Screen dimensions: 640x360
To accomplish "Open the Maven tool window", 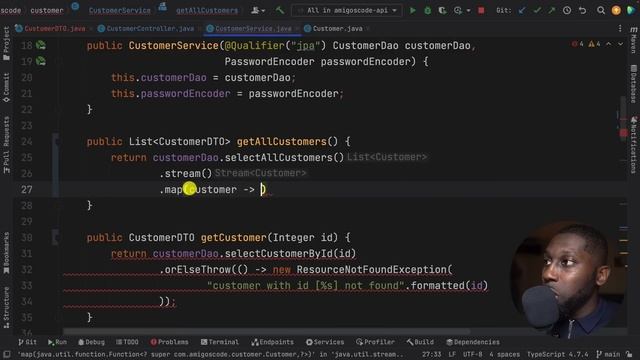I will point(633,40).
